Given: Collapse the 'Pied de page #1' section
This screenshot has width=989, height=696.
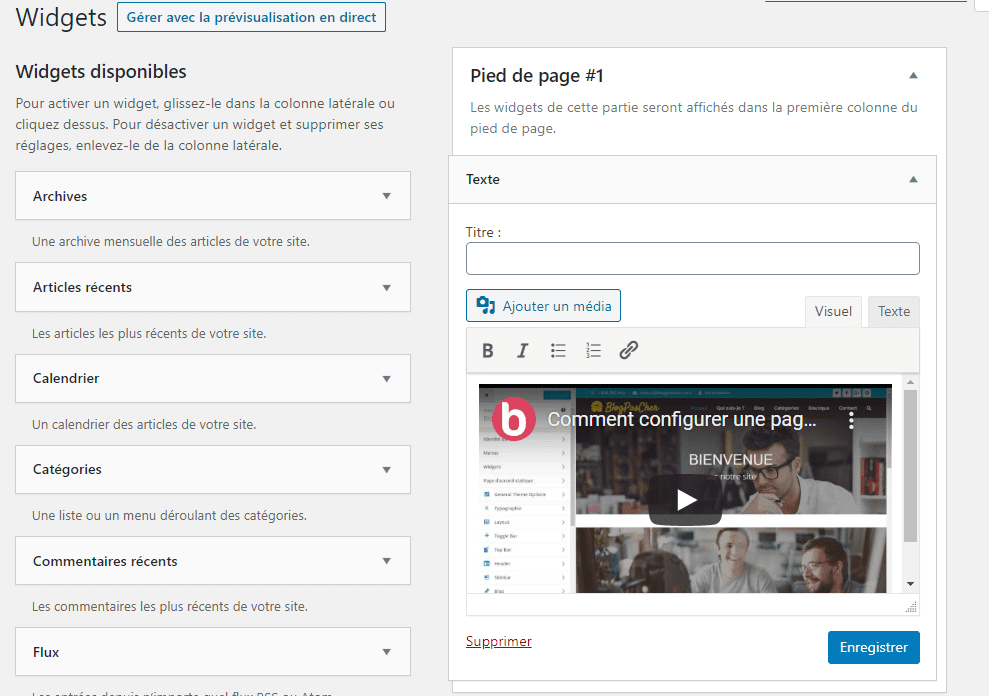Looking at the screenshot, I should tap(912, 75).
